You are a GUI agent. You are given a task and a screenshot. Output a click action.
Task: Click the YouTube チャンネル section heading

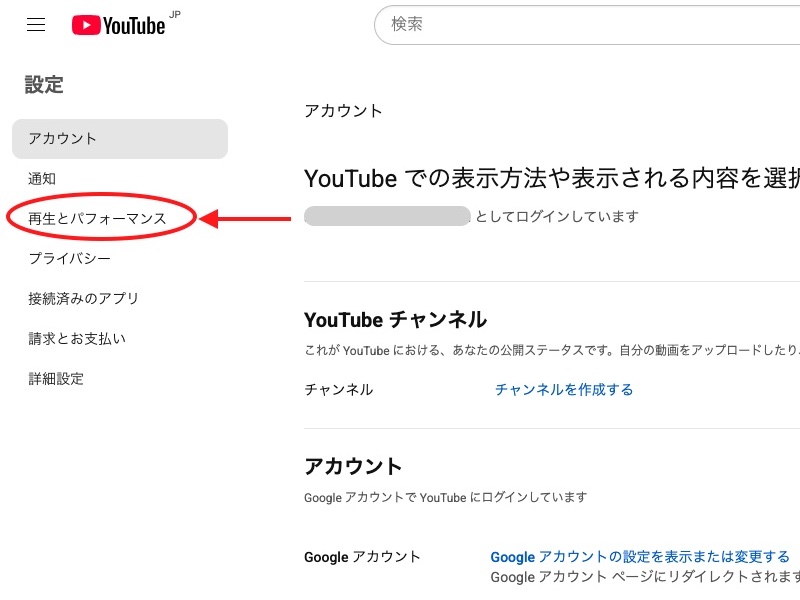(394, 319)
